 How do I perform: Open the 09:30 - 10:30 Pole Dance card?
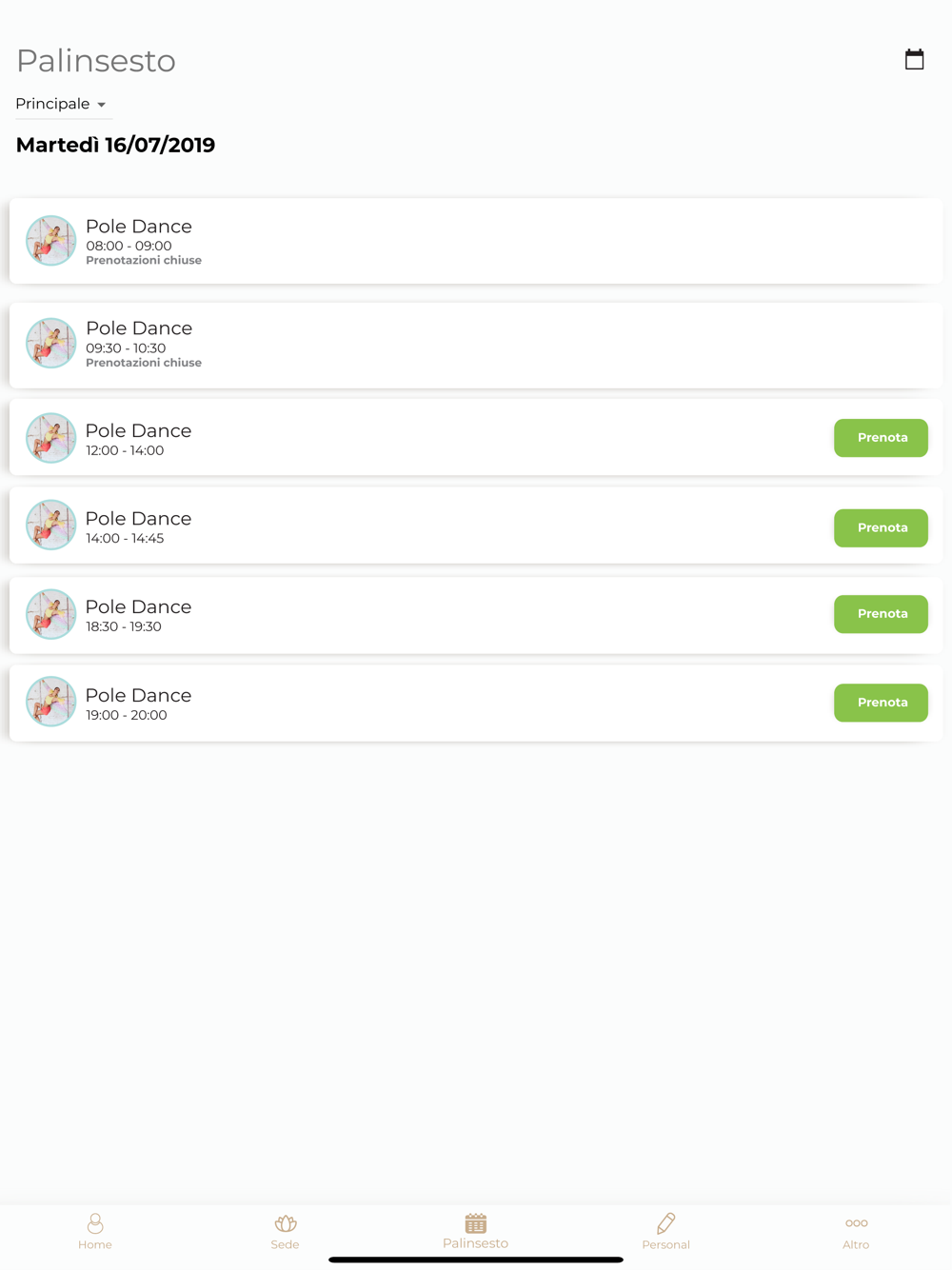coord(476,345)
